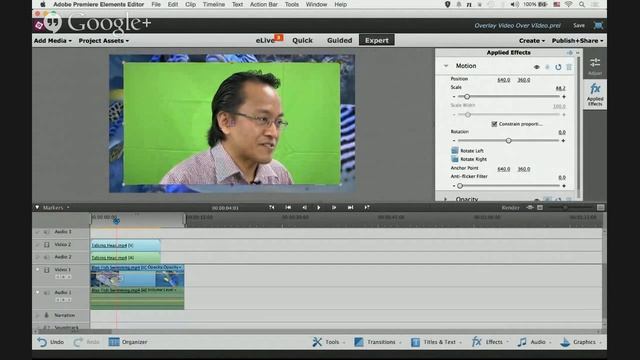640x360 pixels.
Task: Open the Project Assets dropdown
Action: [x=104, y=41]
